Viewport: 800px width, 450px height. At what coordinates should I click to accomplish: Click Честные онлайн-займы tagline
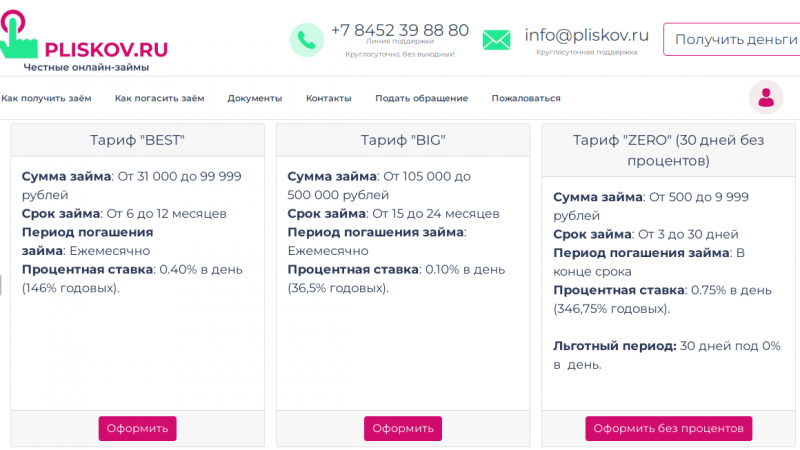pos(86,67)
